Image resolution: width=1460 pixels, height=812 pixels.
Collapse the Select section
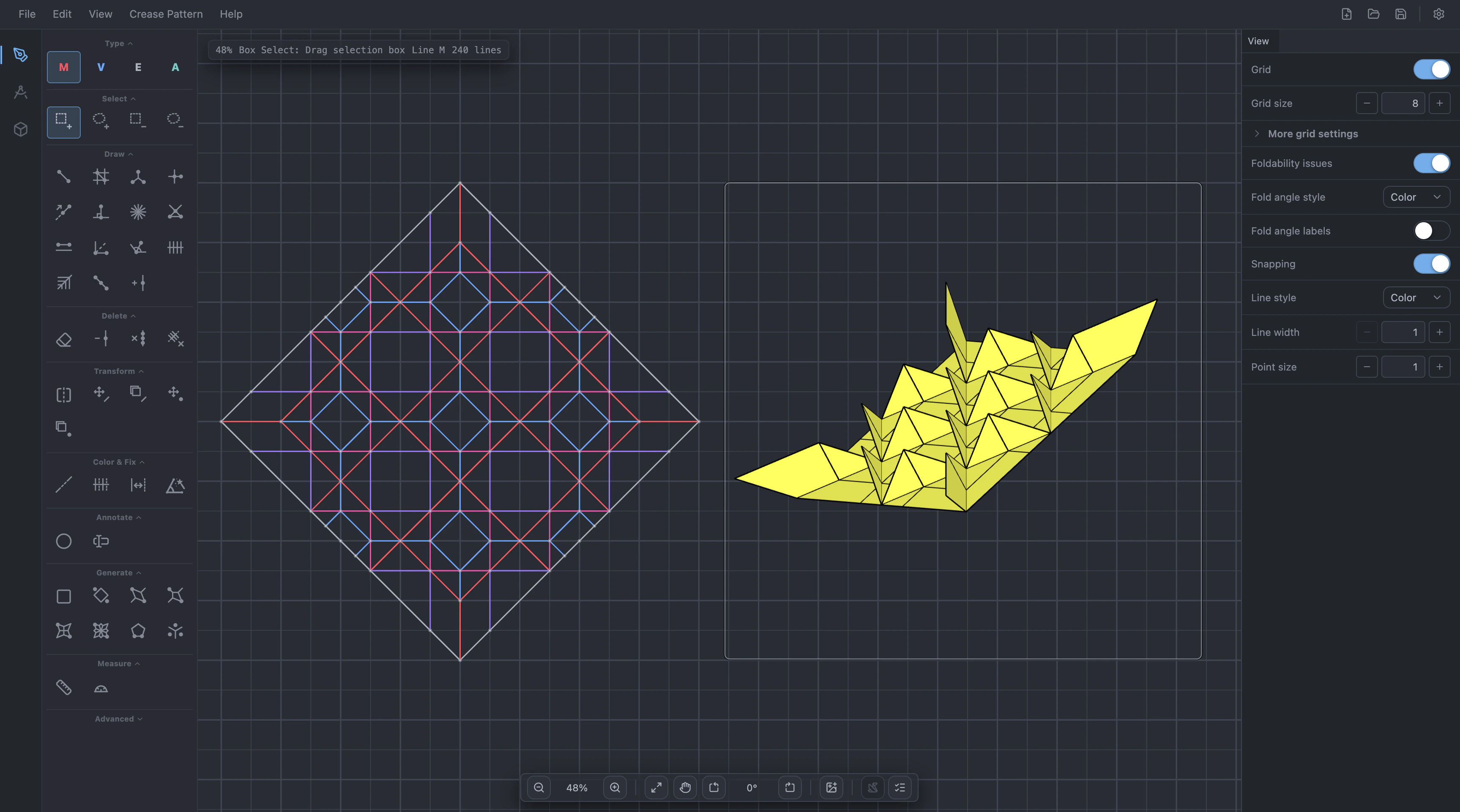click(x=118, y=98)
